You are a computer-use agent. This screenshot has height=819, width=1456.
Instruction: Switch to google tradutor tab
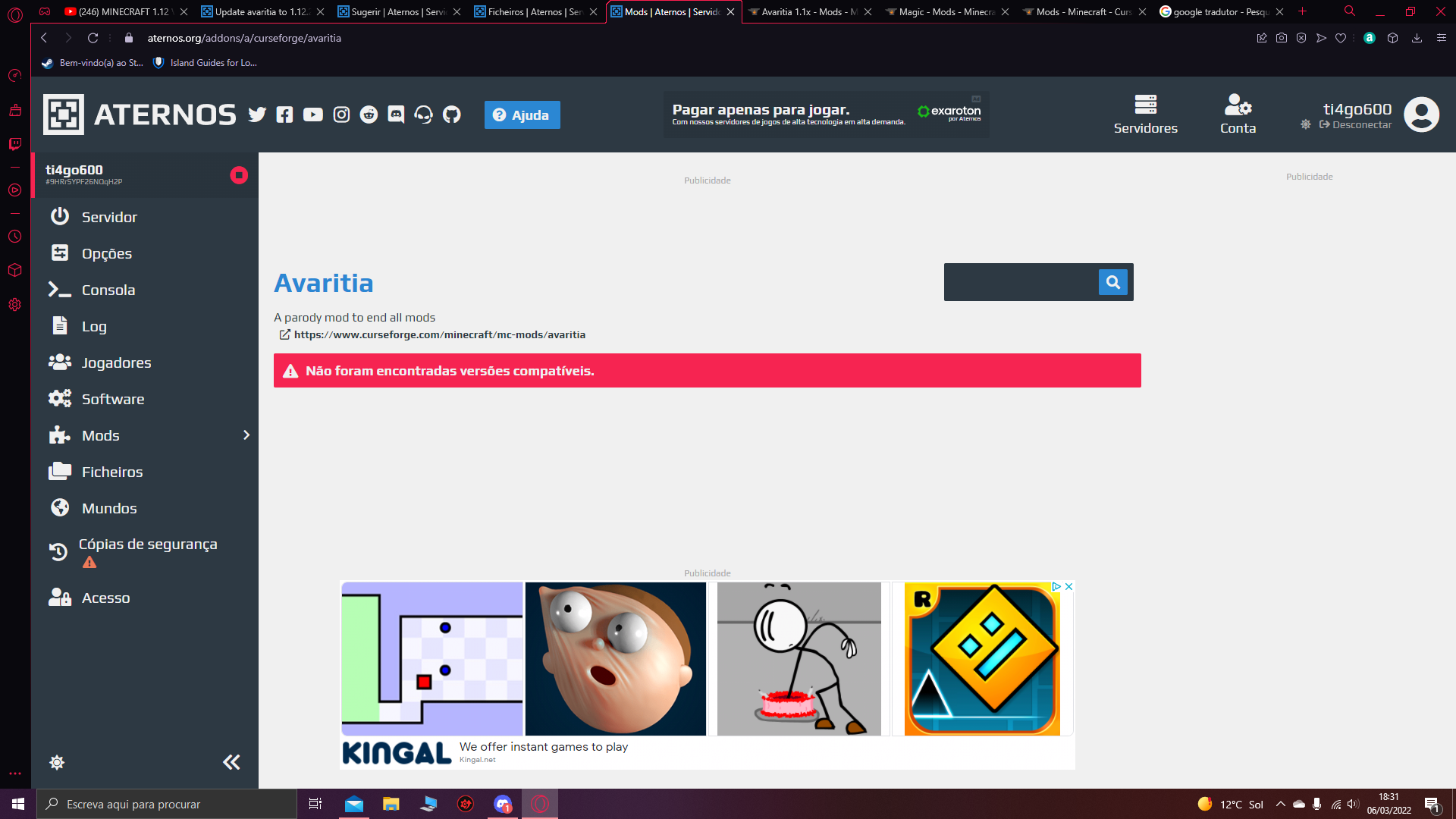tap(1221, 11)
